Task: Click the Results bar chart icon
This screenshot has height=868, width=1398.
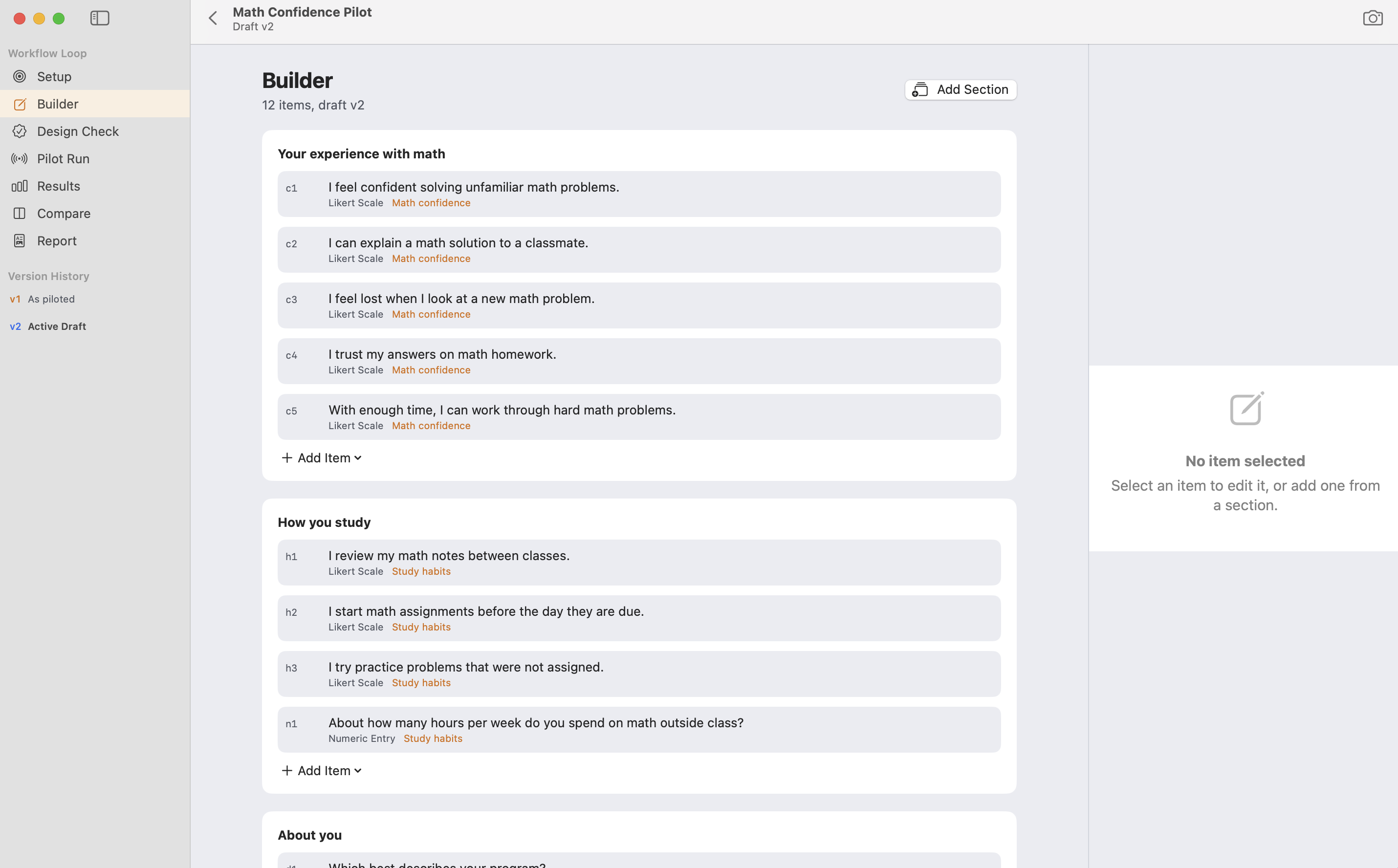Action: (x=20, y=186)
